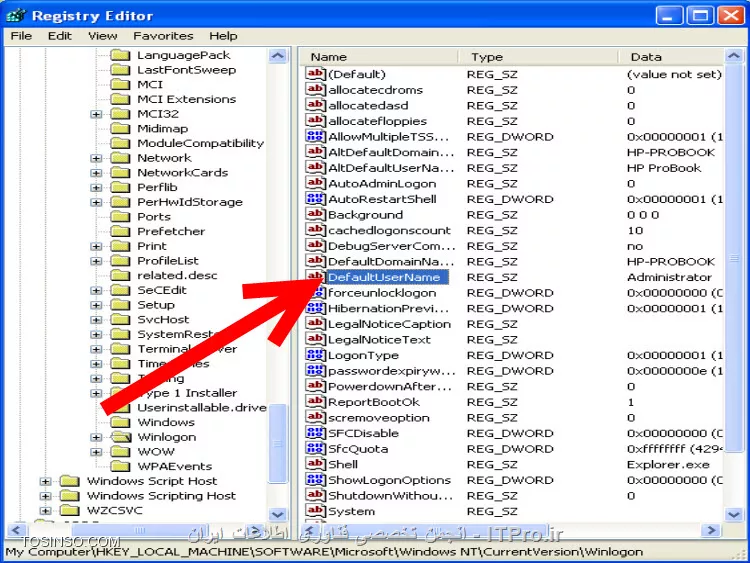
Task: Expand the Print key
Action: tap(96, 246)
